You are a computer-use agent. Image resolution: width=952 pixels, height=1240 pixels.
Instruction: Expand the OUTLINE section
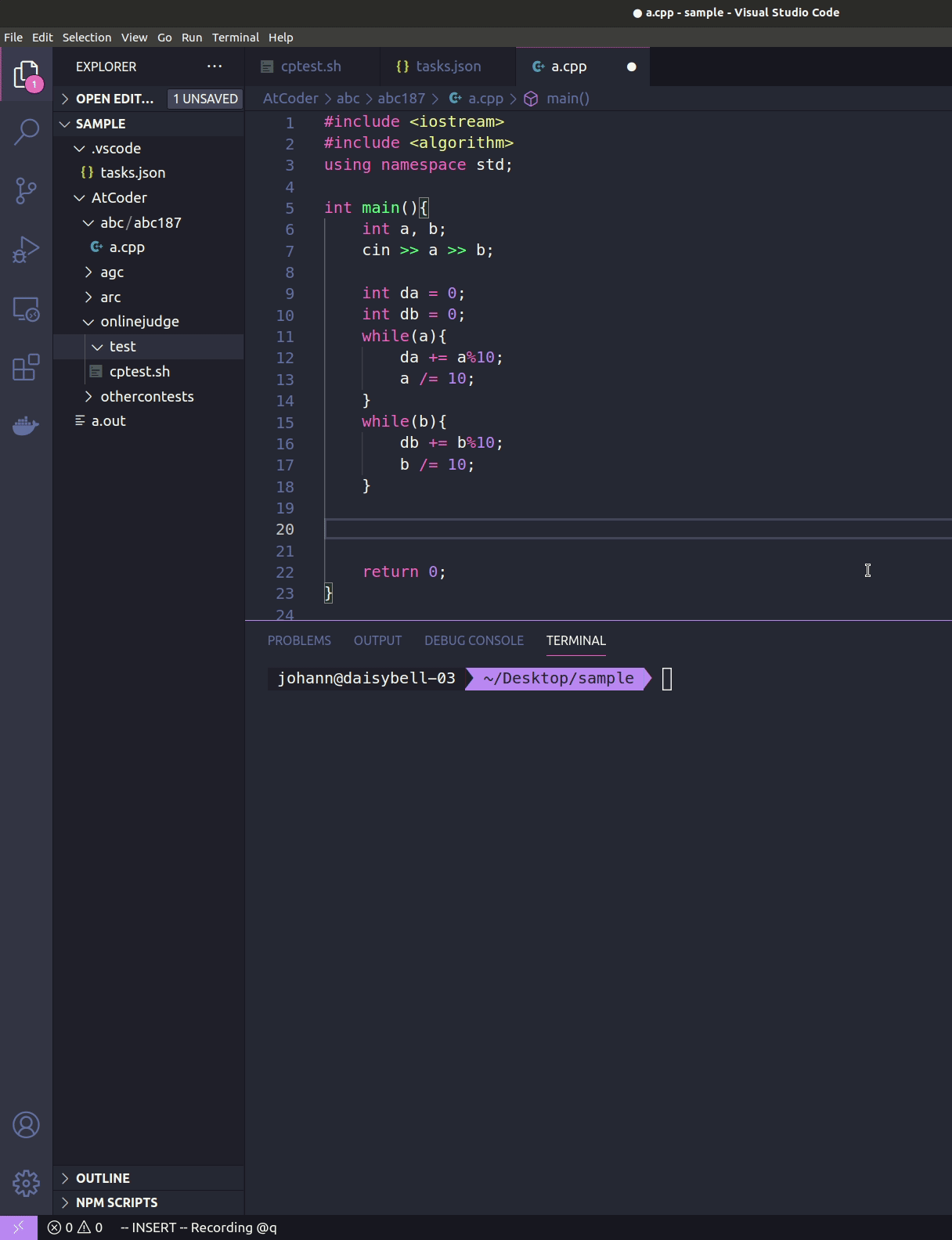[x=103, y=1178]
